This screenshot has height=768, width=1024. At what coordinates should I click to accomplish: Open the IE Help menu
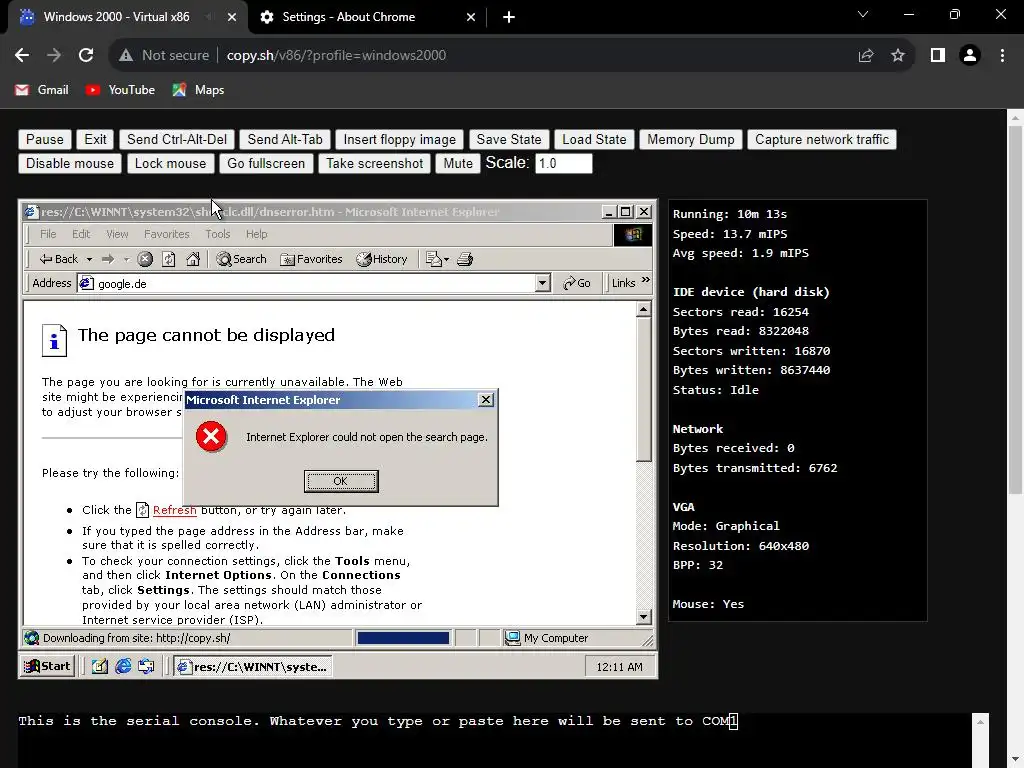[x=257, y=234]
